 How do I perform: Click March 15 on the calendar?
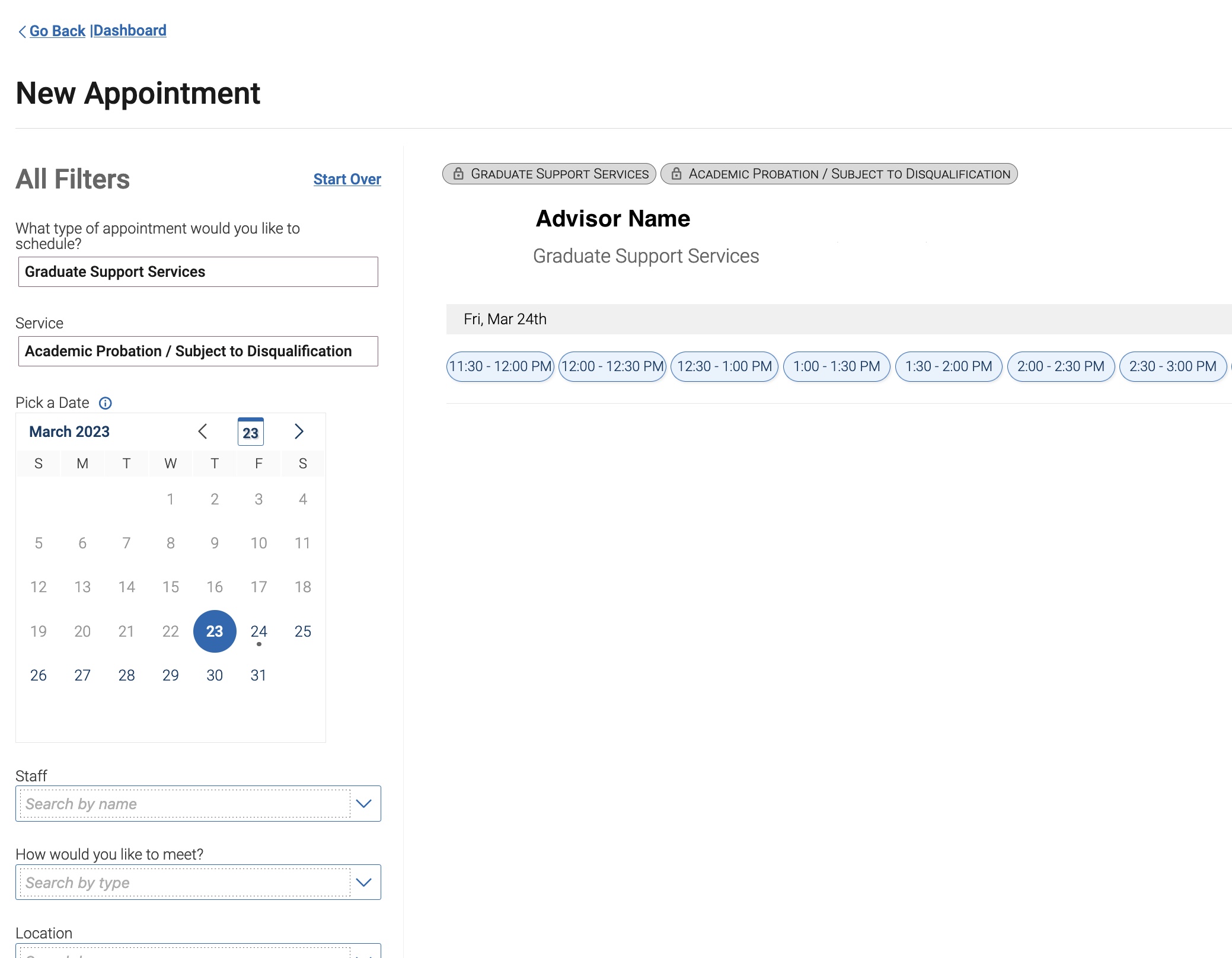point(171,587)
